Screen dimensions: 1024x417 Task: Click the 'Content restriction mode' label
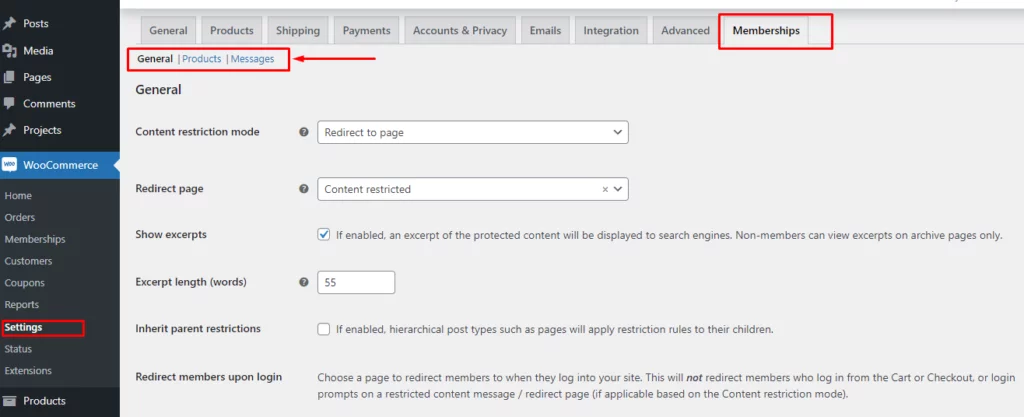[197, 132]
